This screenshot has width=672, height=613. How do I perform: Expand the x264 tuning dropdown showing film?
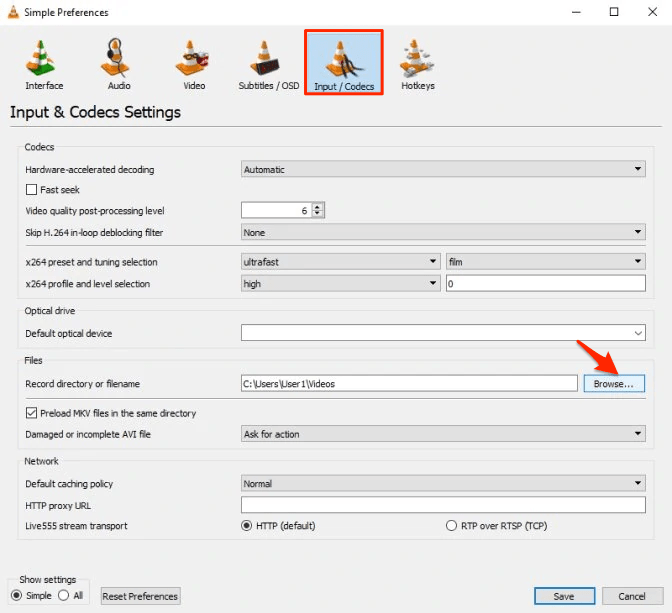click(546, 261)
